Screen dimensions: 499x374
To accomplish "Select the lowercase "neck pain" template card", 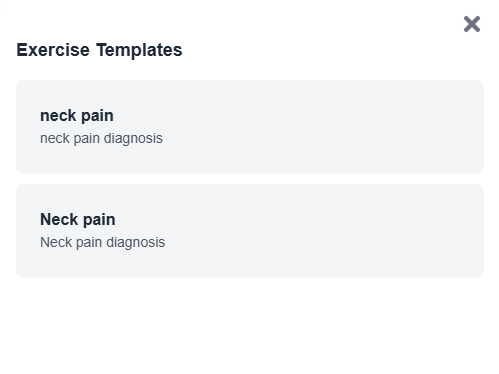I will click(x=250, y=126).
